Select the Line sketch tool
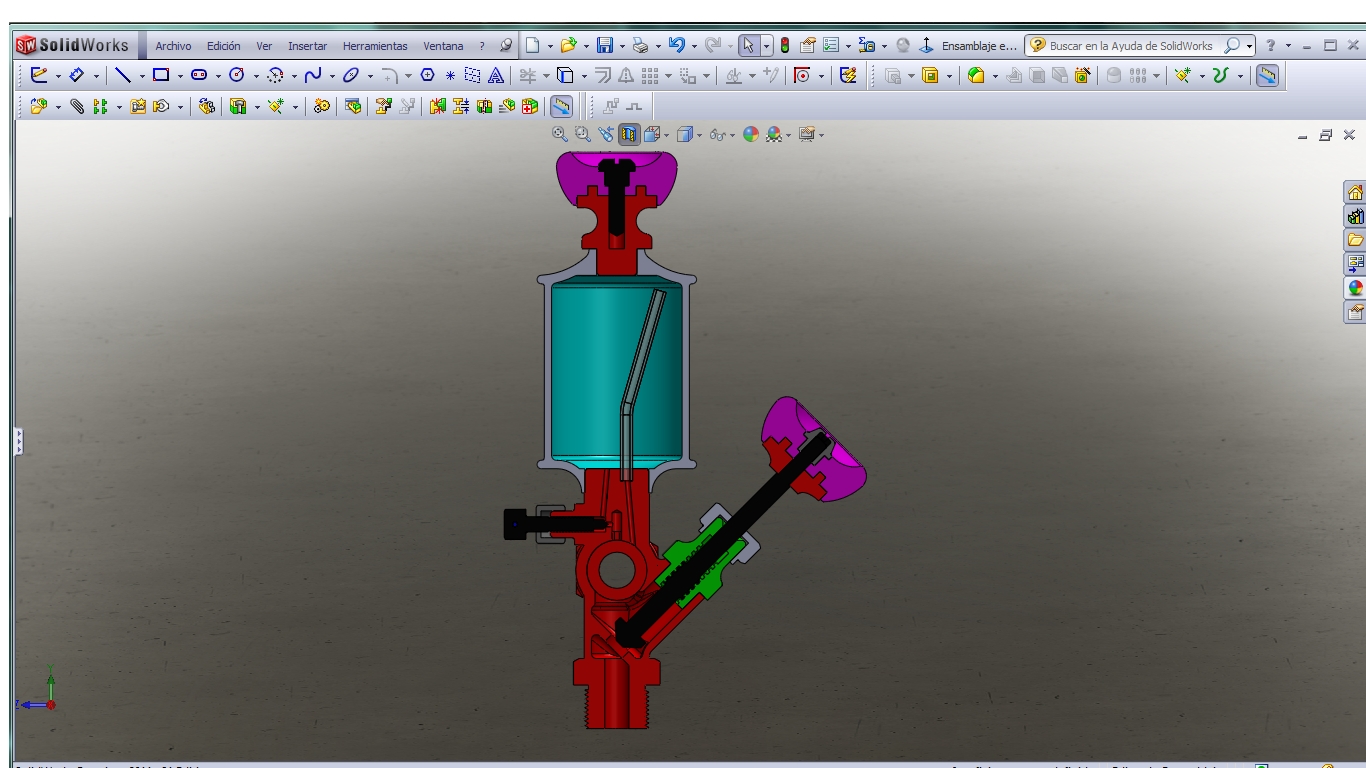Image resolution: width=1366 pixels, height=768 pixels. pyautogui.click(x=123, y=75)
